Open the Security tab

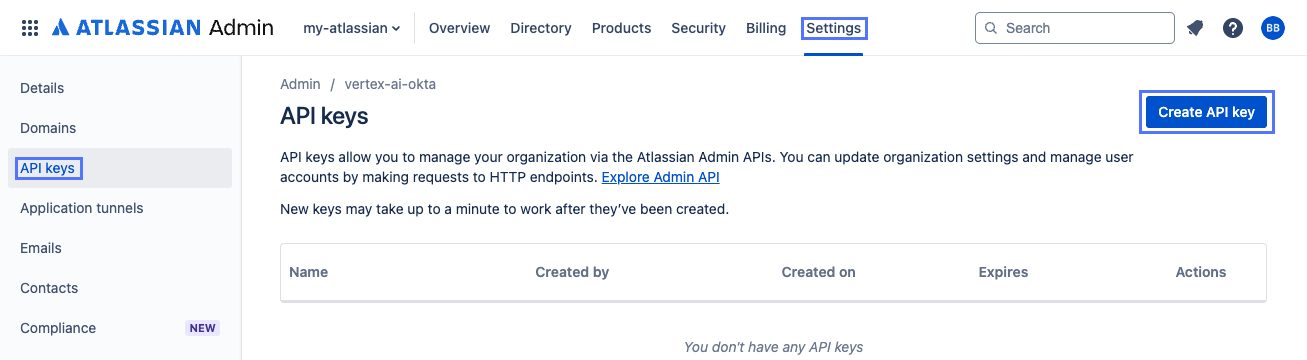point(698,28)
